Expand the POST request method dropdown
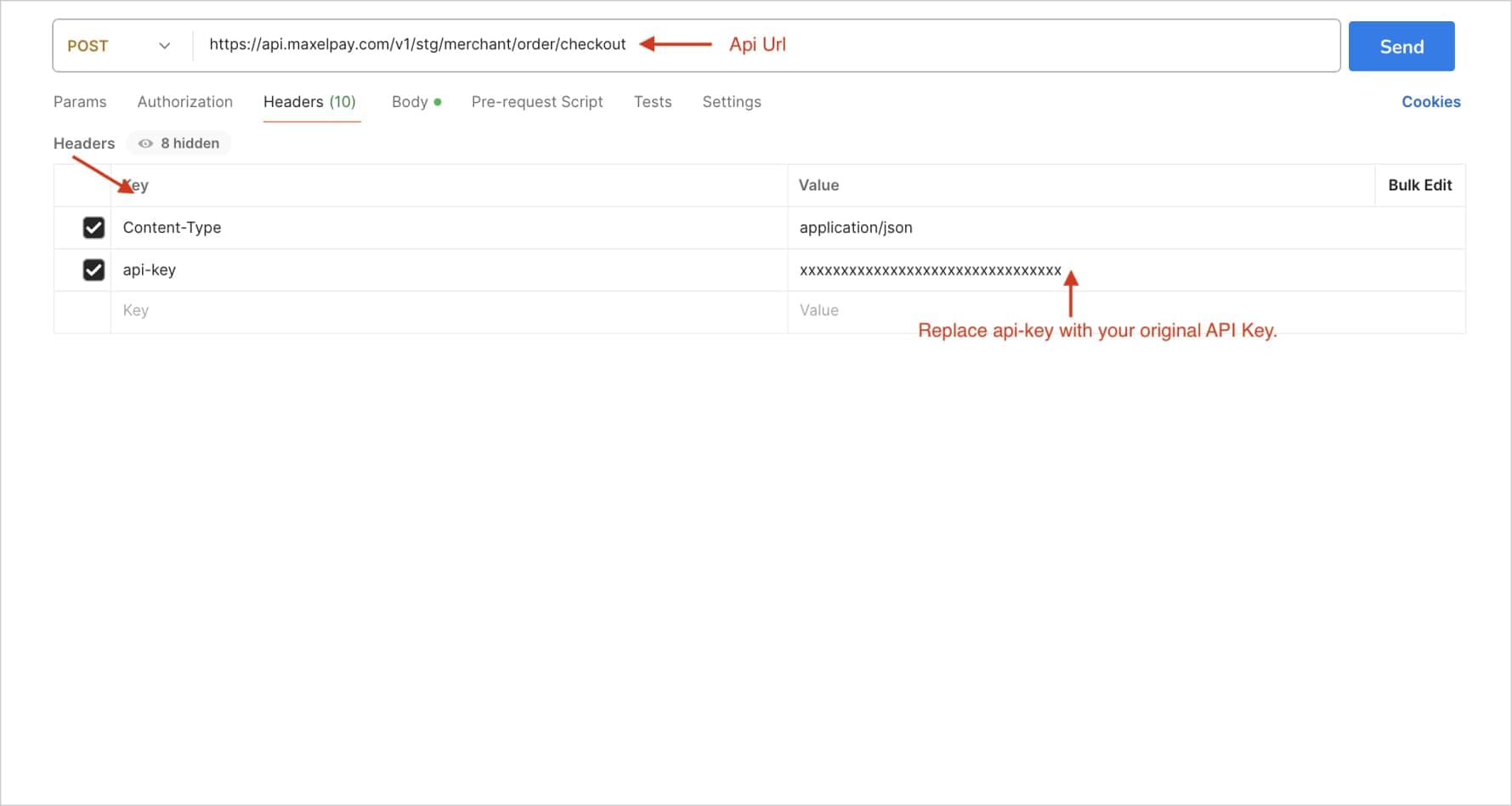The width and height of the screenshot is (1512, 806). (x=119, y=46)
